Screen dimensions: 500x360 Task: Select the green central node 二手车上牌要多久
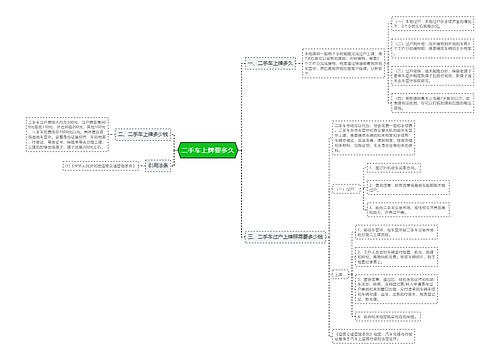pyautogui.click(x=208, y=150)
